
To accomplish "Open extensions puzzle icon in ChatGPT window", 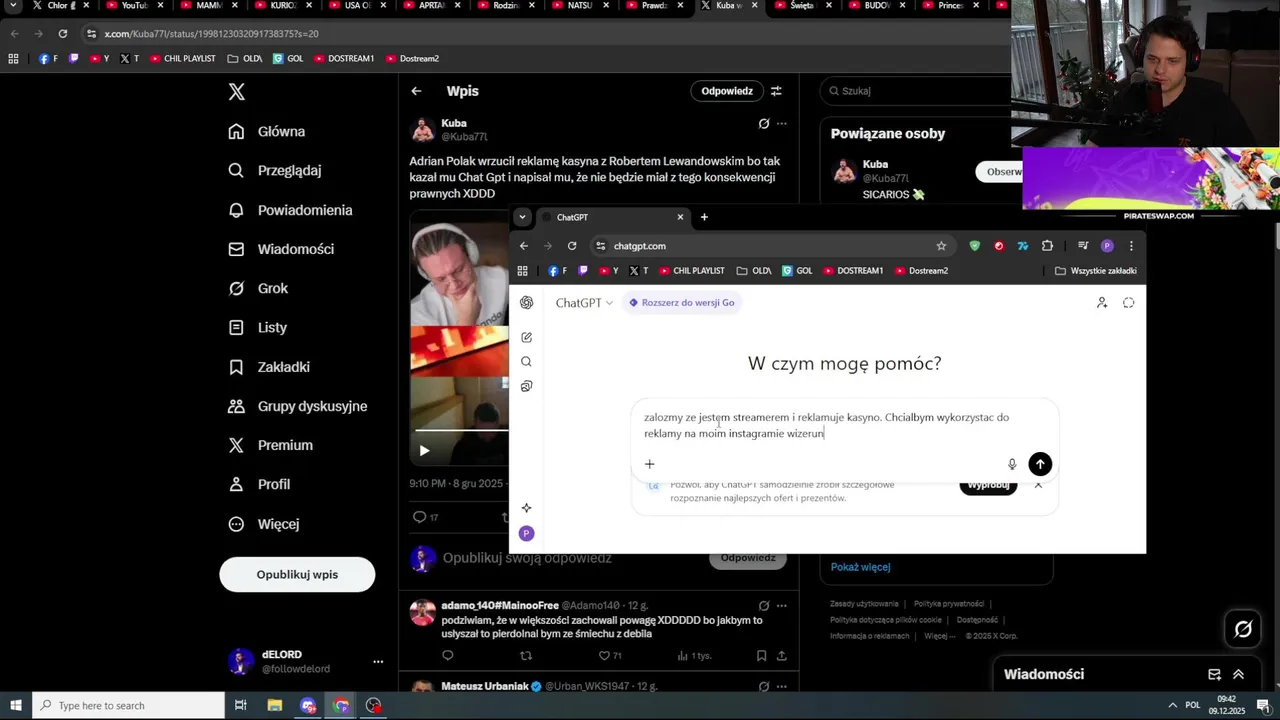I will [1047, 246].
